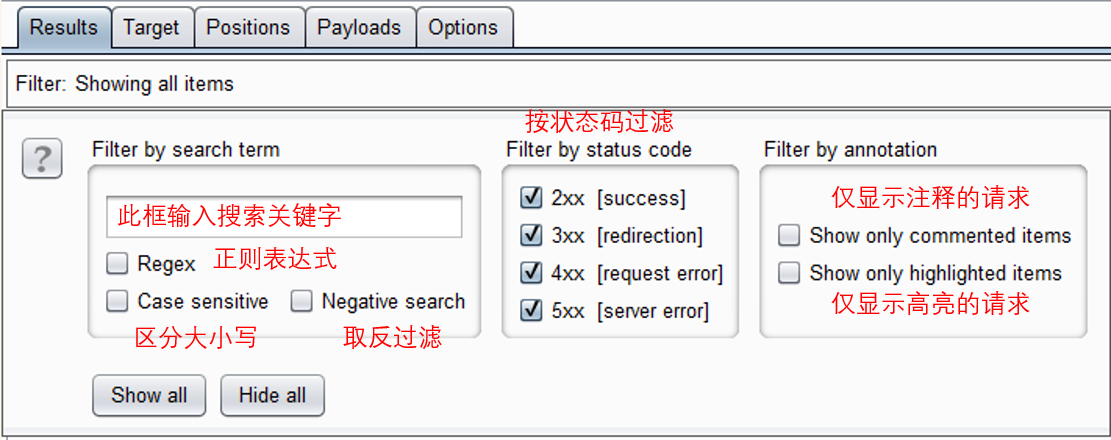Screen dimensions: 1111x440
Task: Open the Target tab
Action: 152,27
